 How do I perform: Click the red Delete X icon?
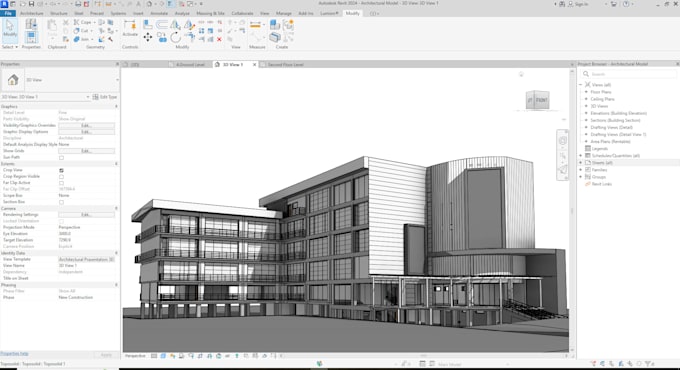coord(219,39)
